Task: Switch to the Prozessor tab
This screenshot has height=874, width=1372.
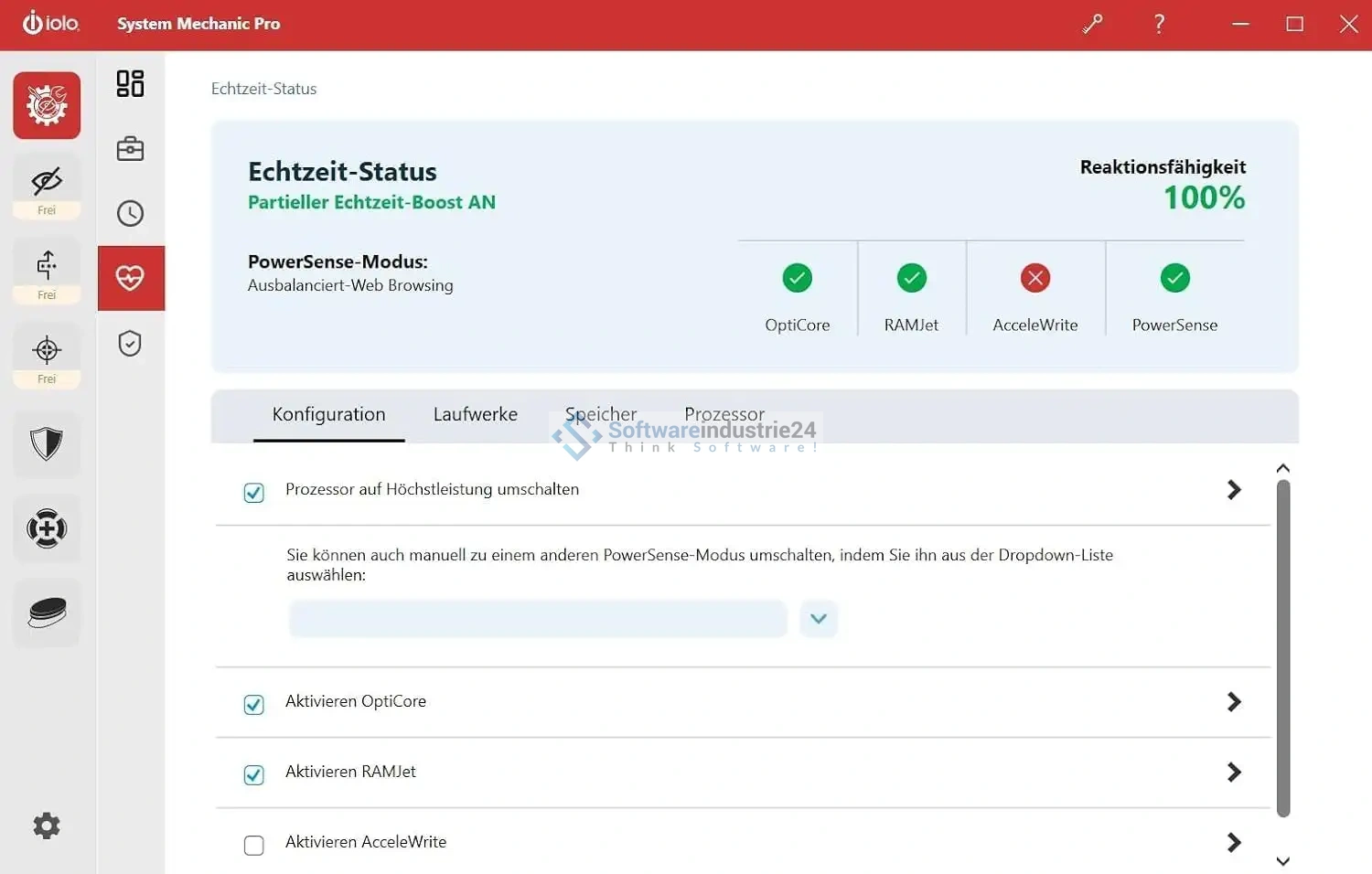Action: (724, 414)
